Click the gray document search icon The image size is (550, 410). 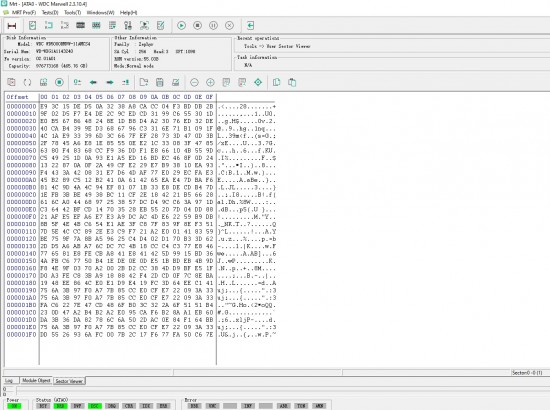click(226, 82)
